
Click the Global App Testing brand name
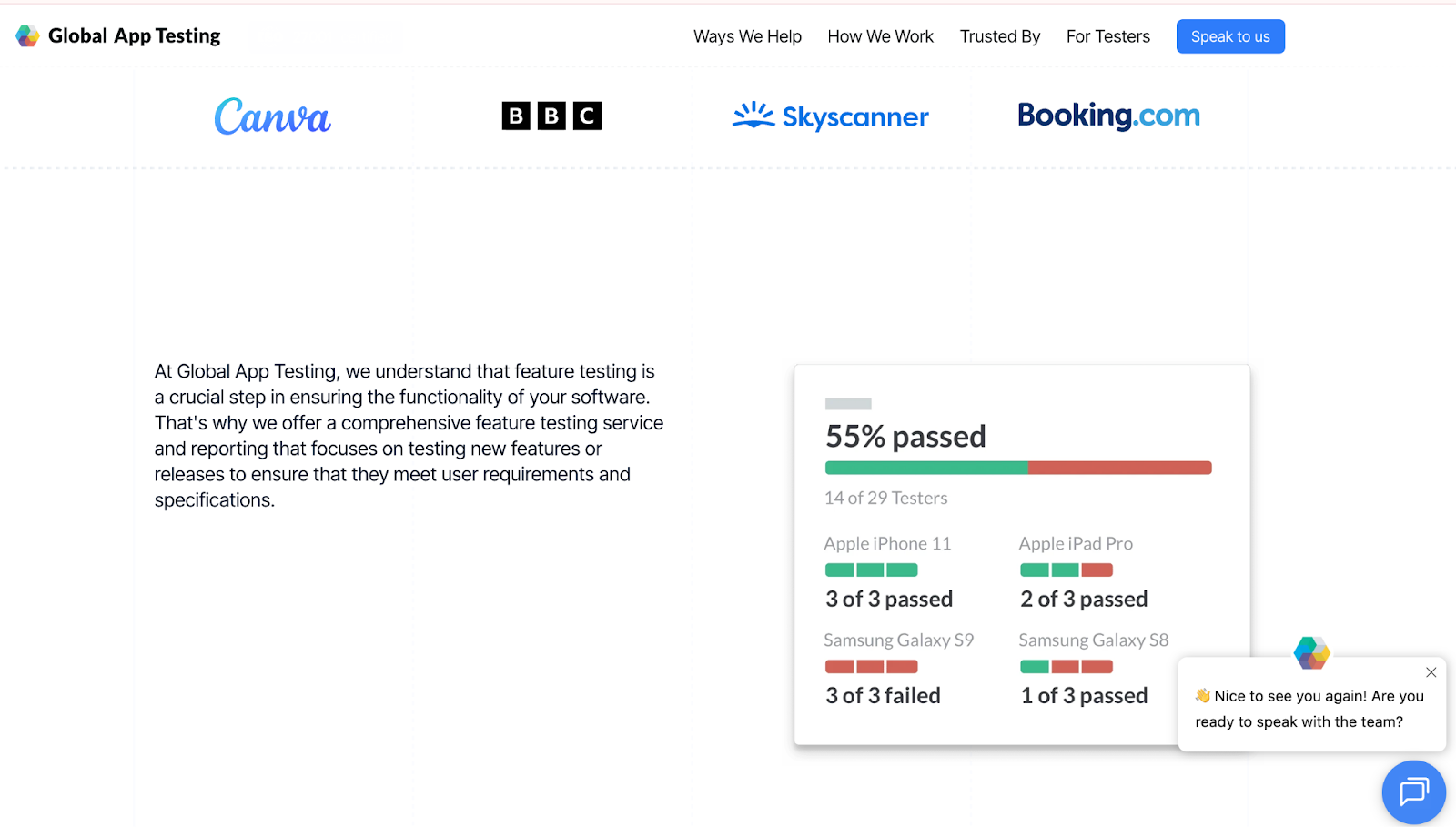(134, 36)
